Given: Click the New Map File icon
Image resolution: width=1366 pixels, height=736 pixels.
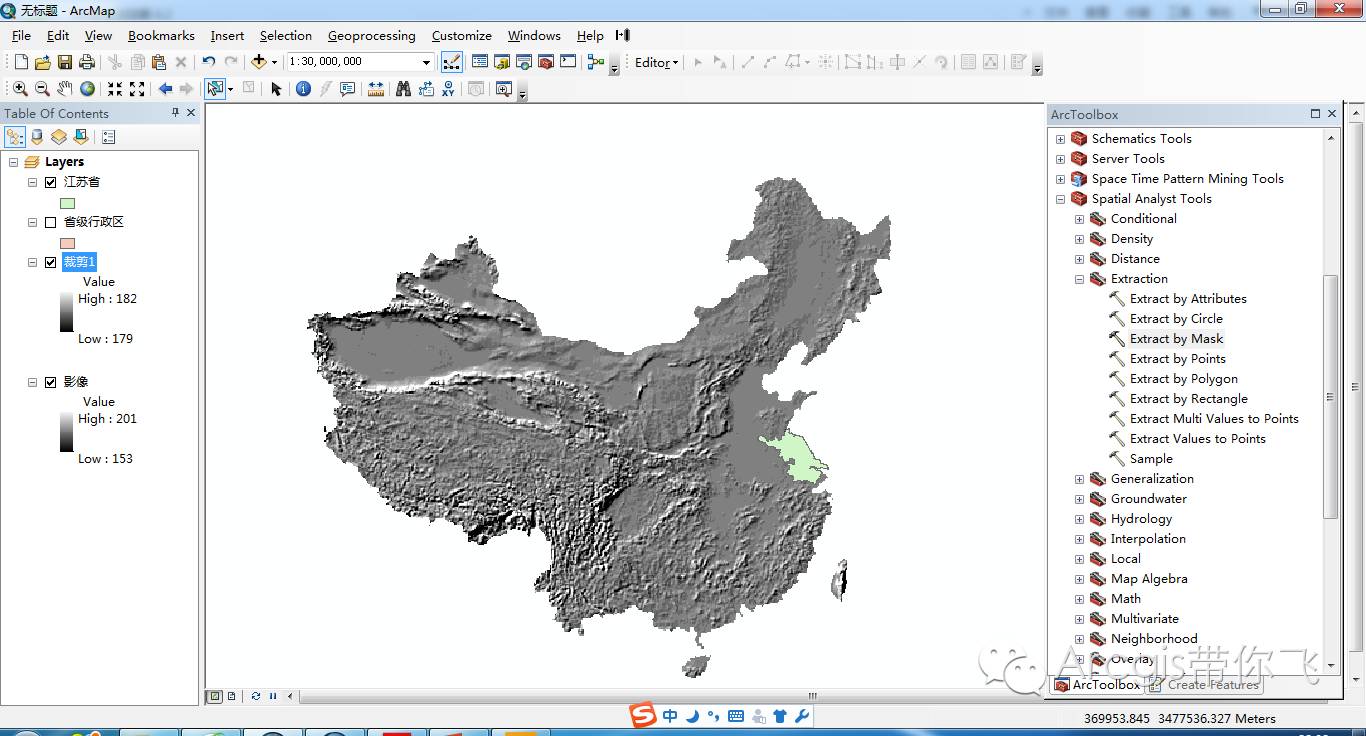Looking at the screenshot, I should [x=21, y=62].
